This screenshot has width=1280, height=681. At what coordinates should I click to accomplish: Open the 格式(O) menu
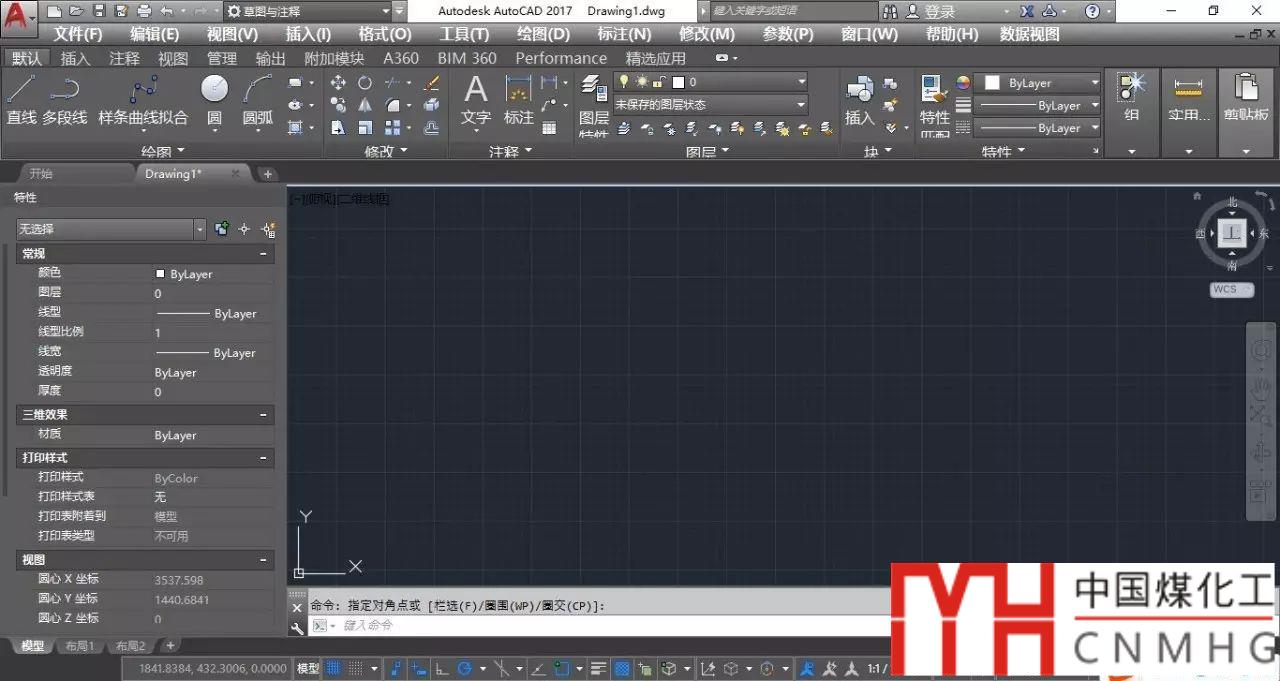[384, 34]
